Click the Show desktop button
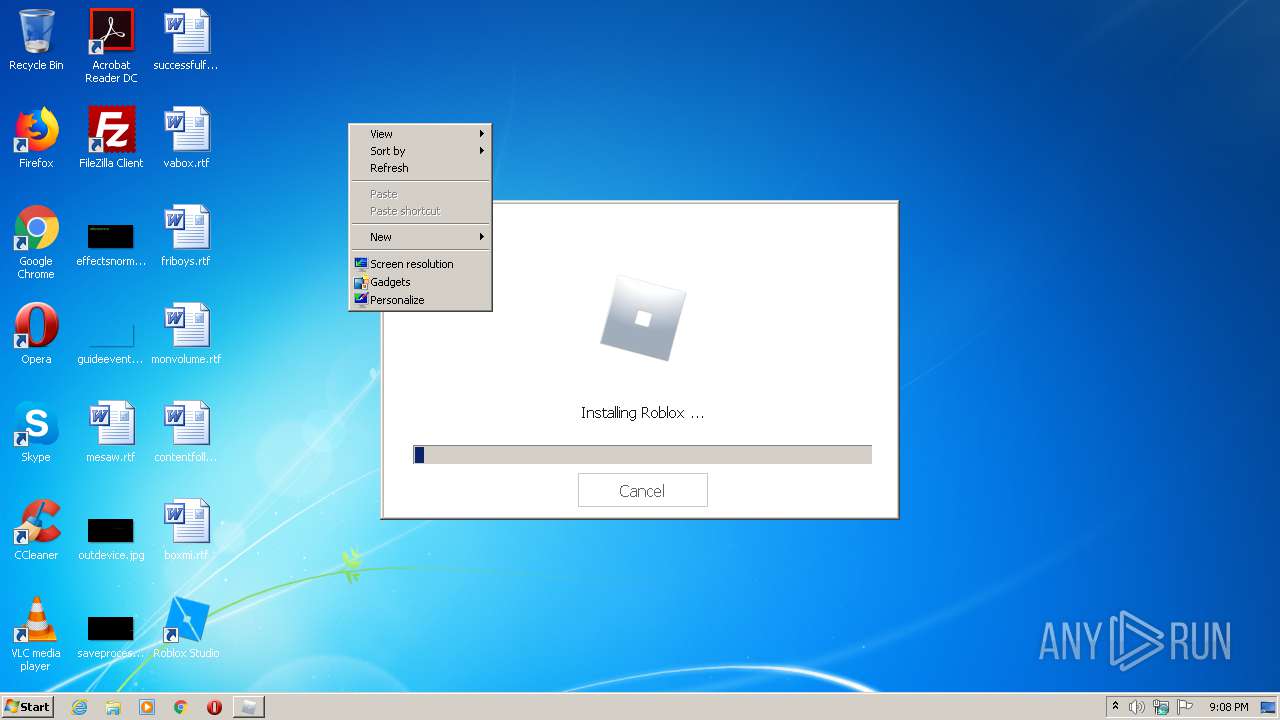Screen dimensions: 1280x720 [1268, 707]
